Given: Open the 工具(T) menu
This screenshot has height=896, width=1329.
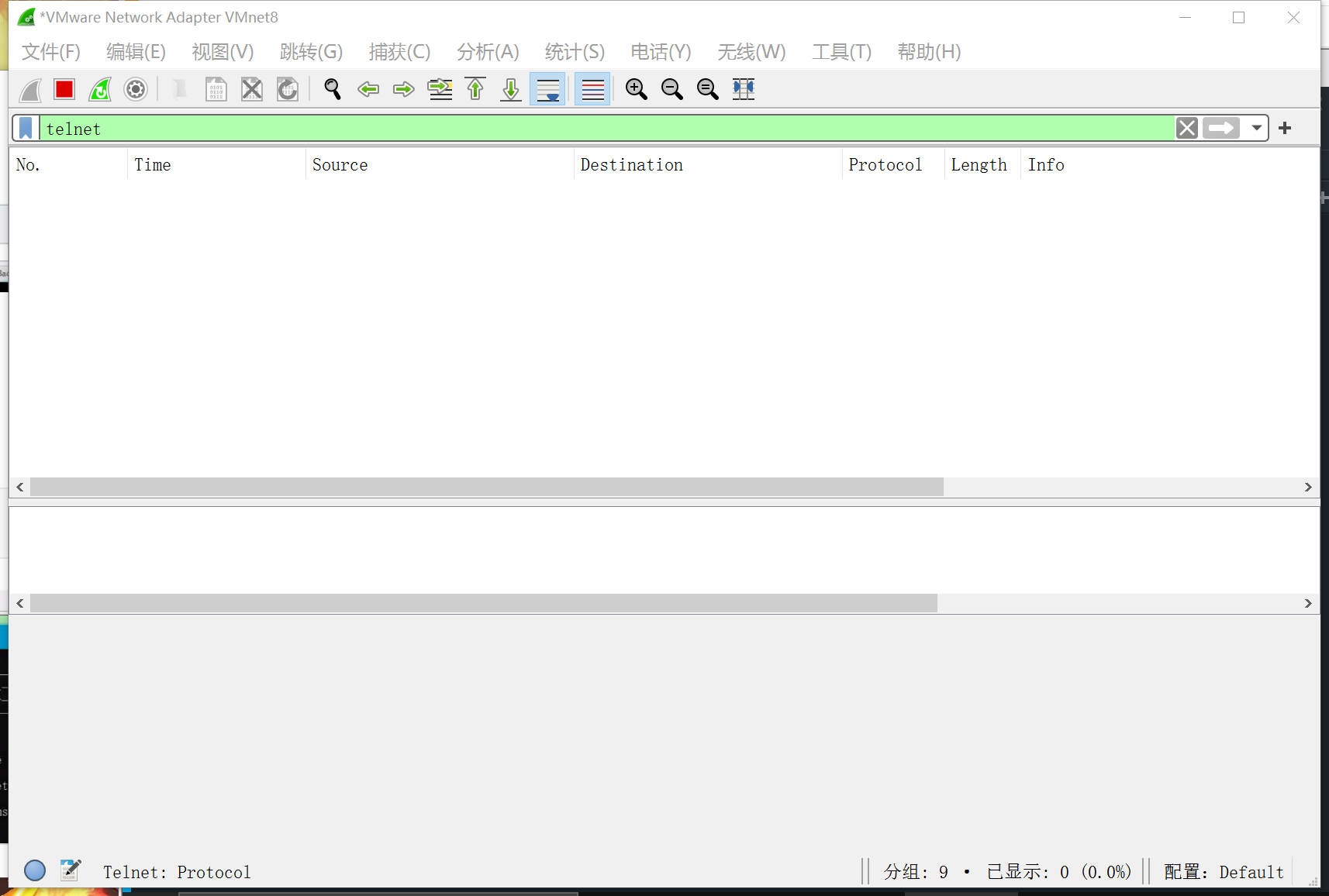Looking at the screenshot, I should (x=842, y=52).
